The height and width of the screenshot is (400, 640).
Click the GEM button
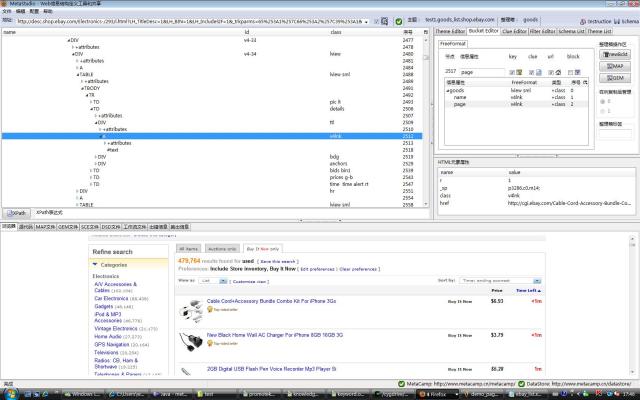(x=615, y=78)
